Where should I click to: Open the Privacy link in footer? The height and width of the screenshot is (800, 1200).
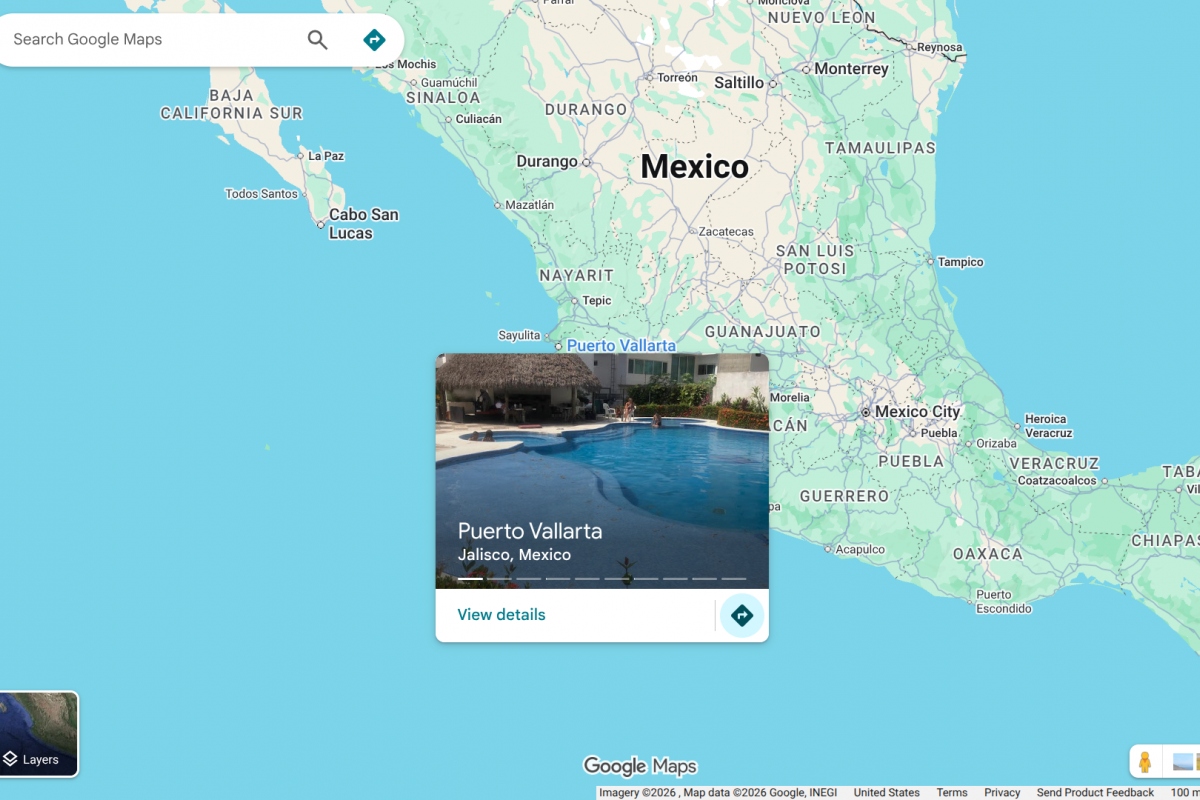point(1002,792)
